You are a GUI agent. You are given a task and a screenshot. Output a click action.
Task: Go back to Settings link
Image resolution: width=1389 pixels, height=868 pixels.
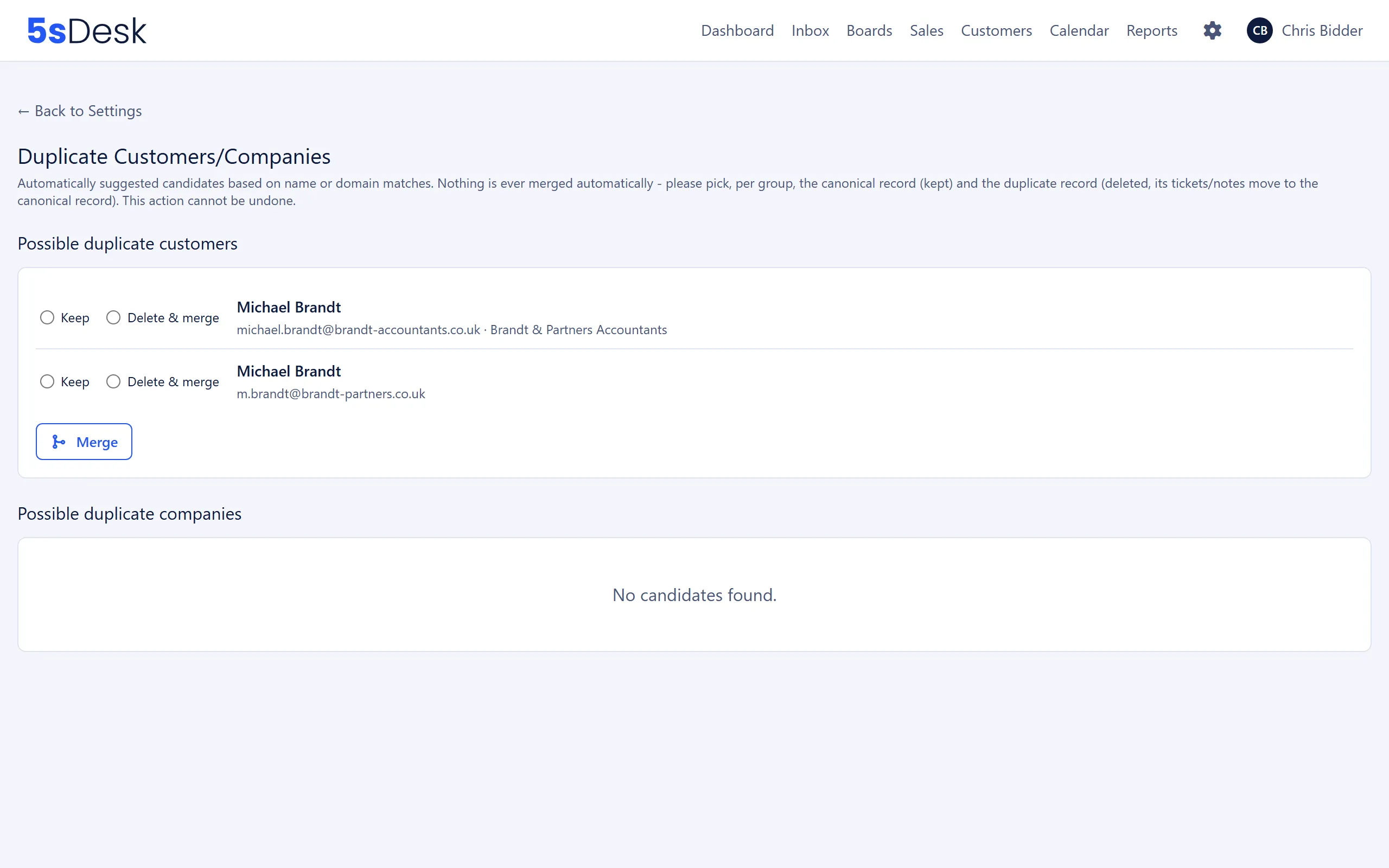[80, 111]
